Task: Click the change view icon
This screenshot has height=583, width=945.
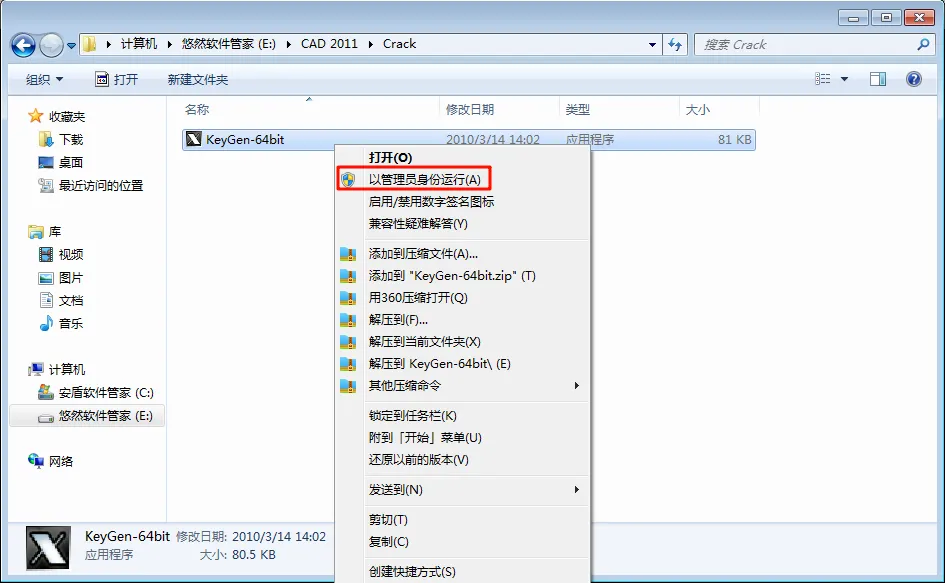Action: point(823,79)
